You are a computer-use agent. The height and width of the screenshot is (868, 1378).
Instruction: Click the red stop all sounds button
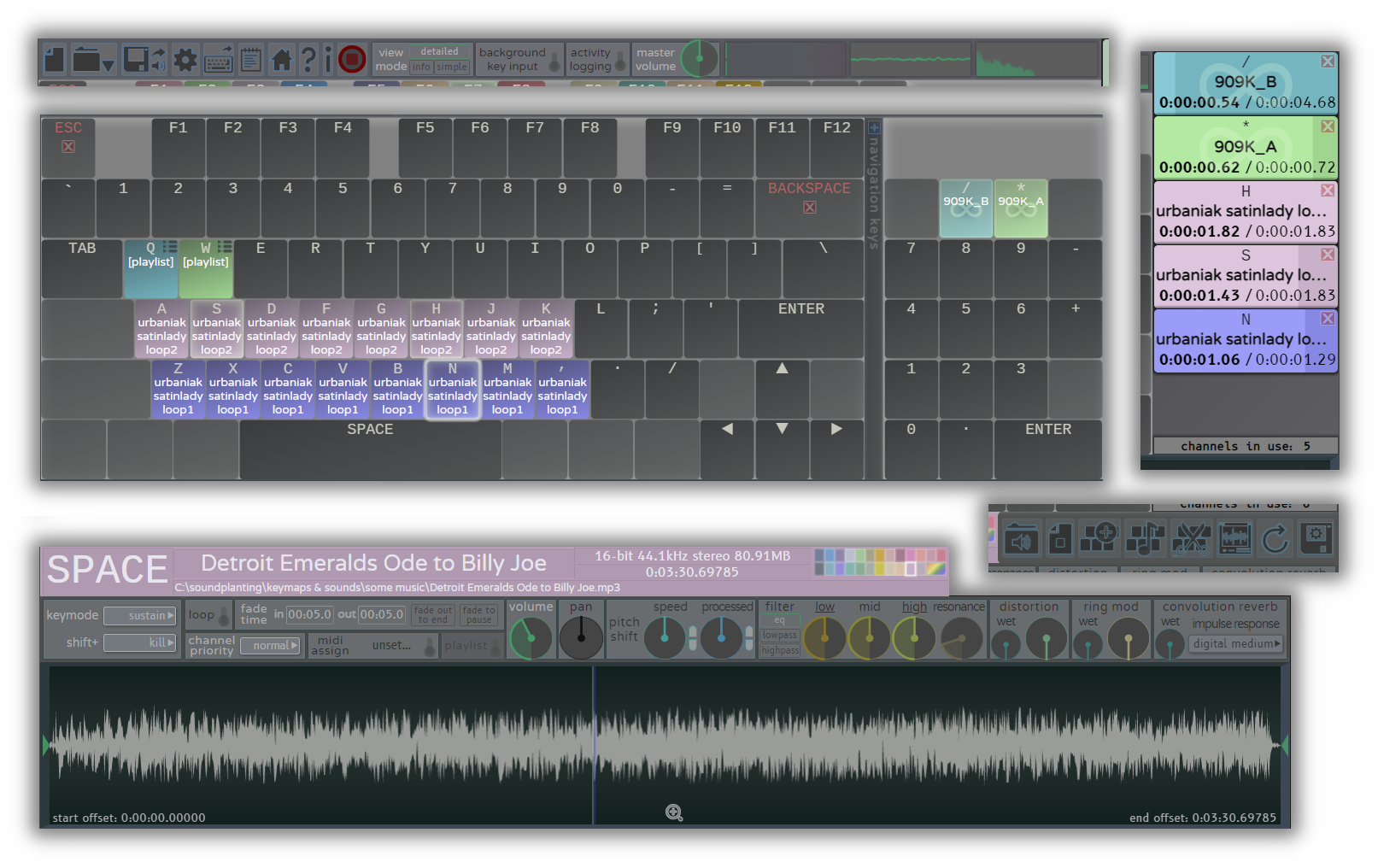pos(352,59)
